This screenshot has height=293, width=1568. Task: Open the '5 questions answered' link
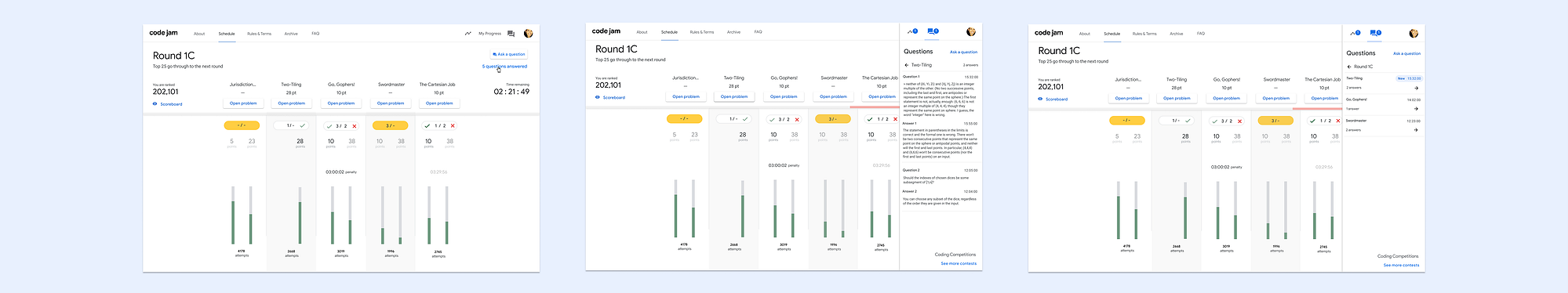pyautogui.click(x=504, y=67)
